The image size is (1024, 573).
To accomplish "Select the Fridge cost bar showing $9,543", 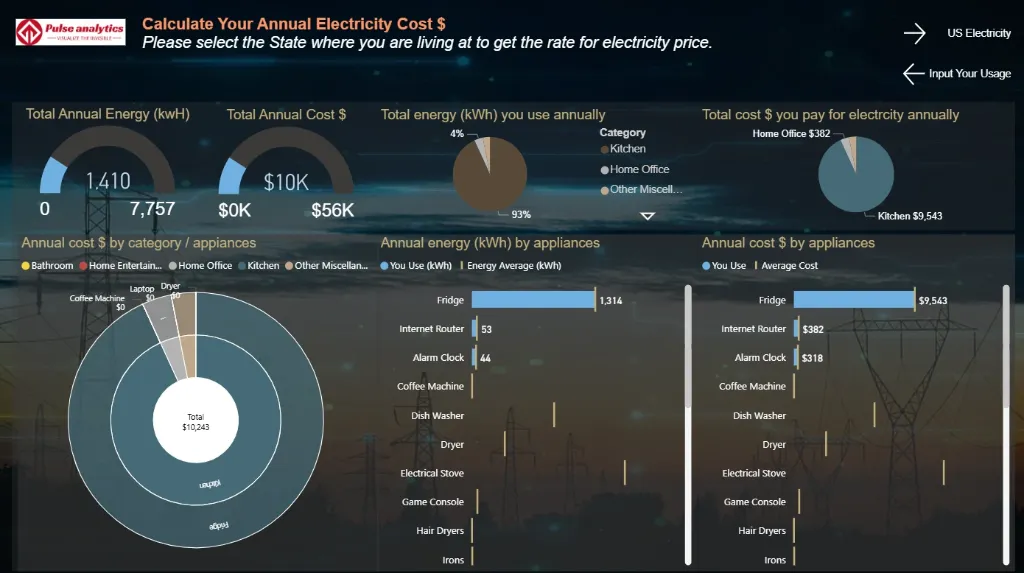I will coord(854,300).
